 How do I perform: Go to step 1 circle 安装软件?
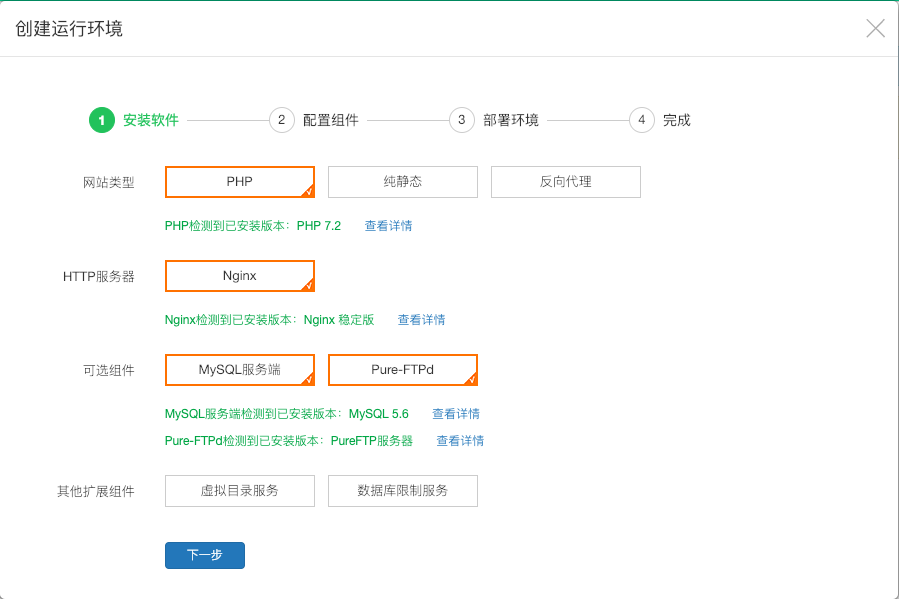click(102, 120)
